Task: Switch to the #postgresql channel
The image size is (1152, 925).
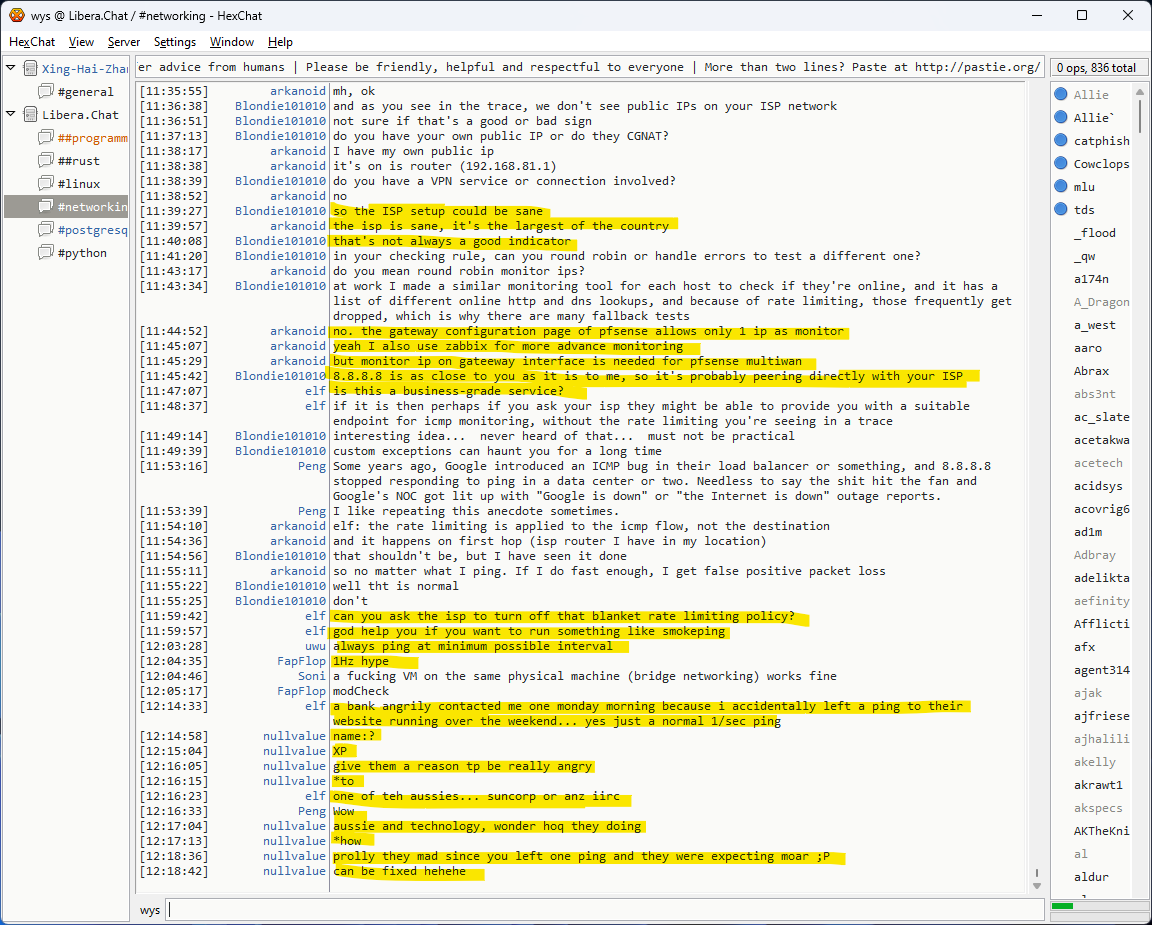Action: 93,230
